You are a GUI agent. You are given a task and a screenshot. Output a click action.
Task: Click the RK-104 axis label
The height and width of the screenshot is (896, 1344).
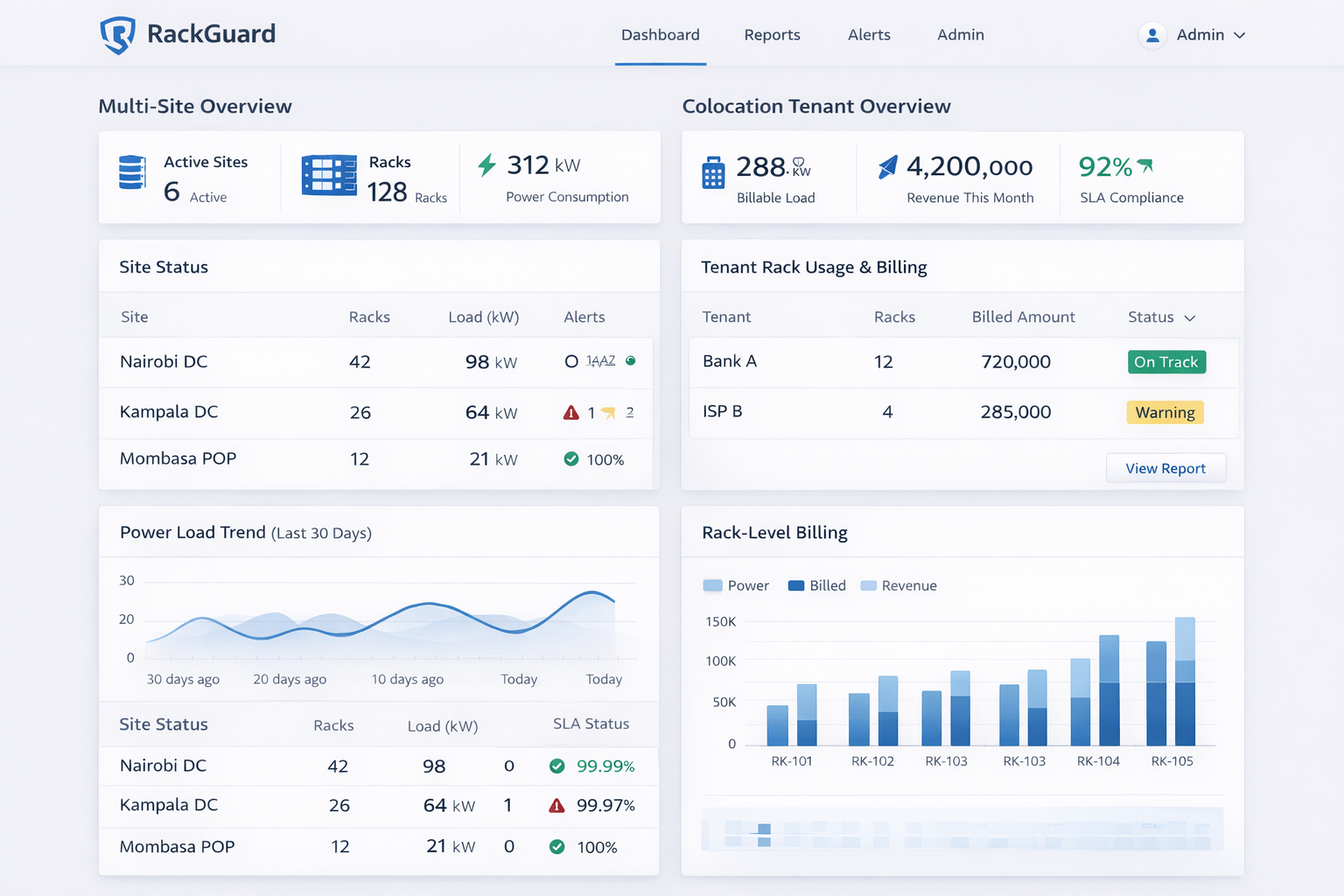coord(1098,761)
